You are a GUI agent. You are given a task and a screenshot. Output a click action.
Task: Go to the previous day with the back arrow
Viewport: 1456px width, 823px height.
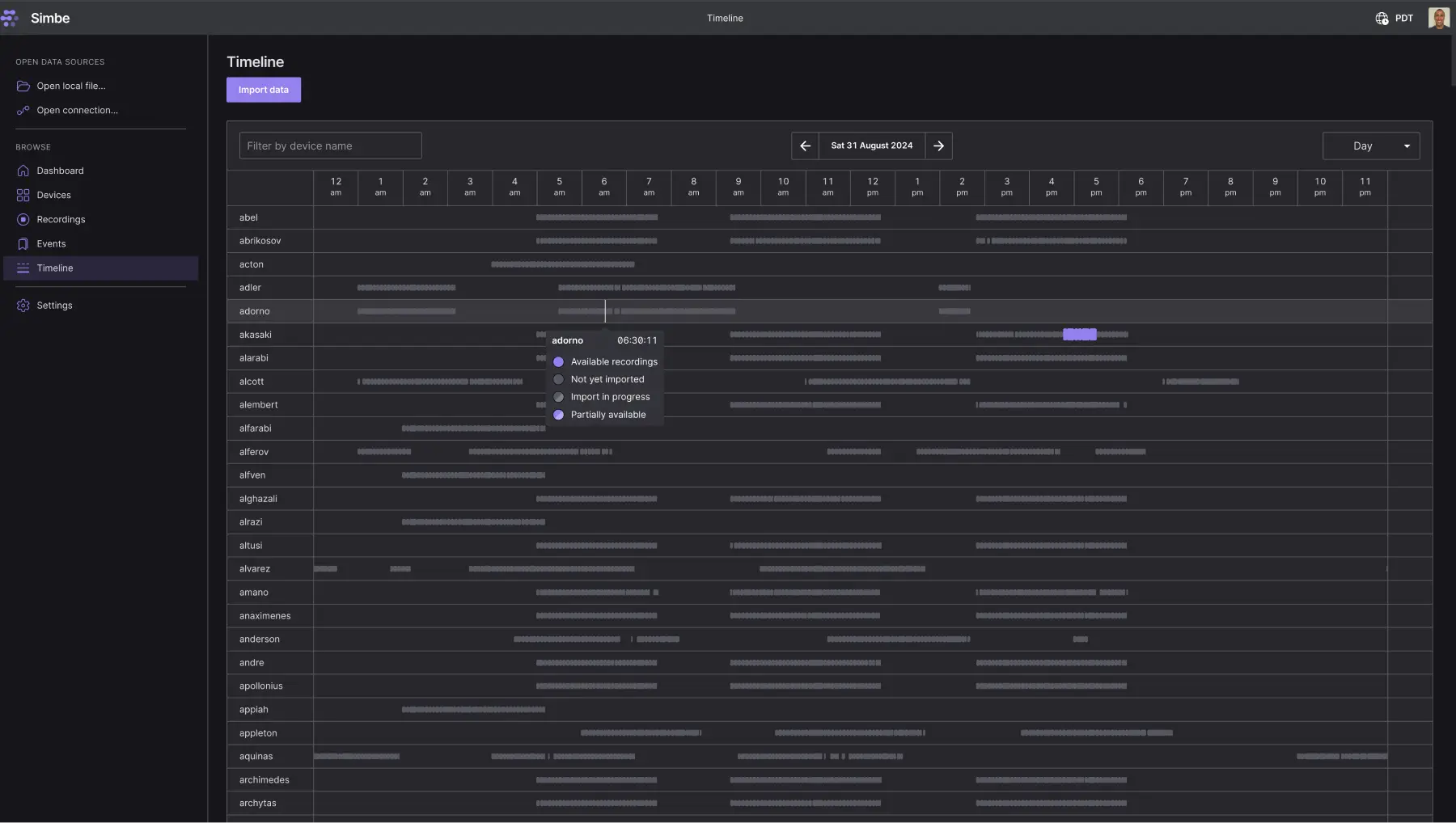[x=806, y=146]
